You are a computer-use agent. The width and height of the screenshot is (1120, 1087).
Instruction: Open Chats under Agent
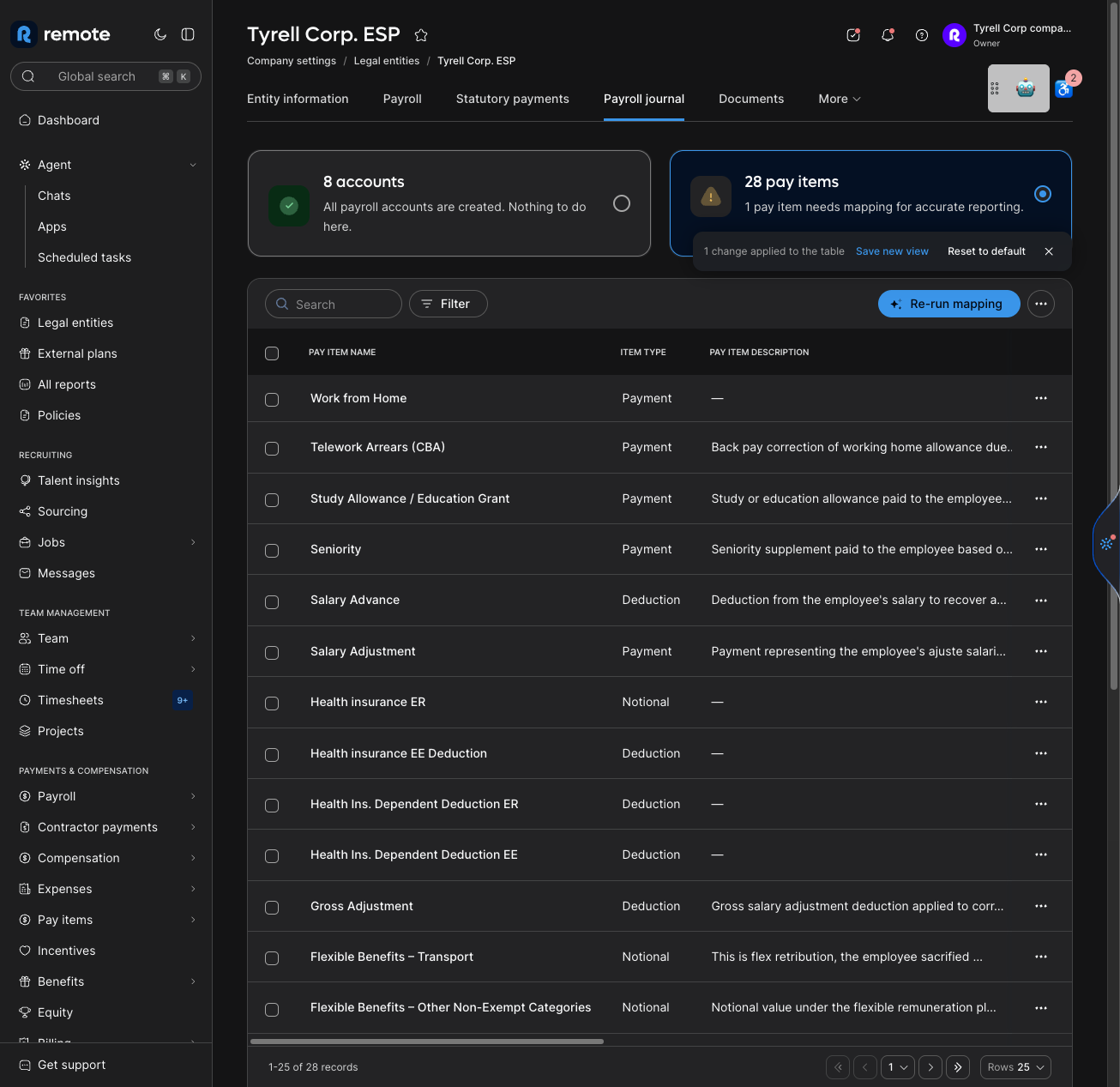click(54, 196)
